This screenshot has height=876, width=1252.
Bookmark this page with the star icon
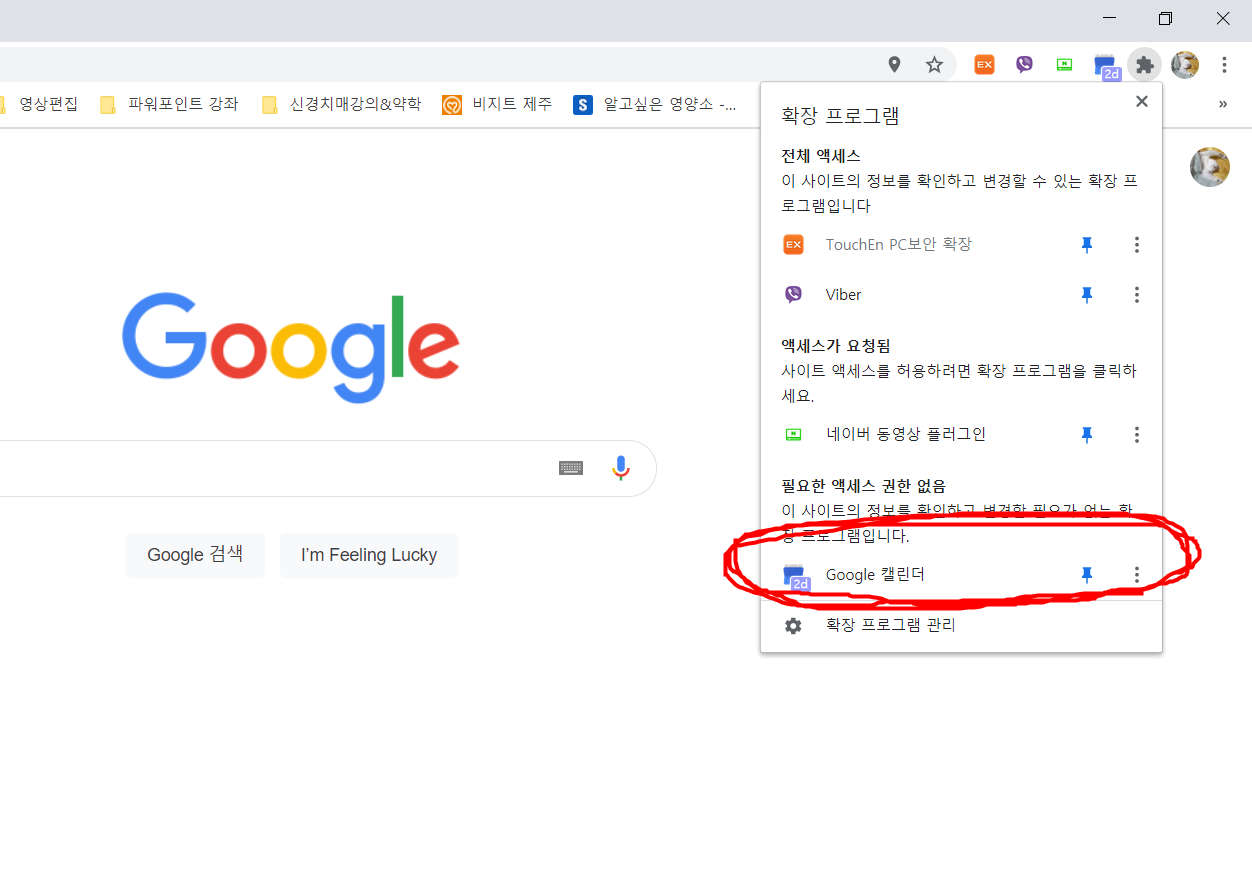point(934,65)
